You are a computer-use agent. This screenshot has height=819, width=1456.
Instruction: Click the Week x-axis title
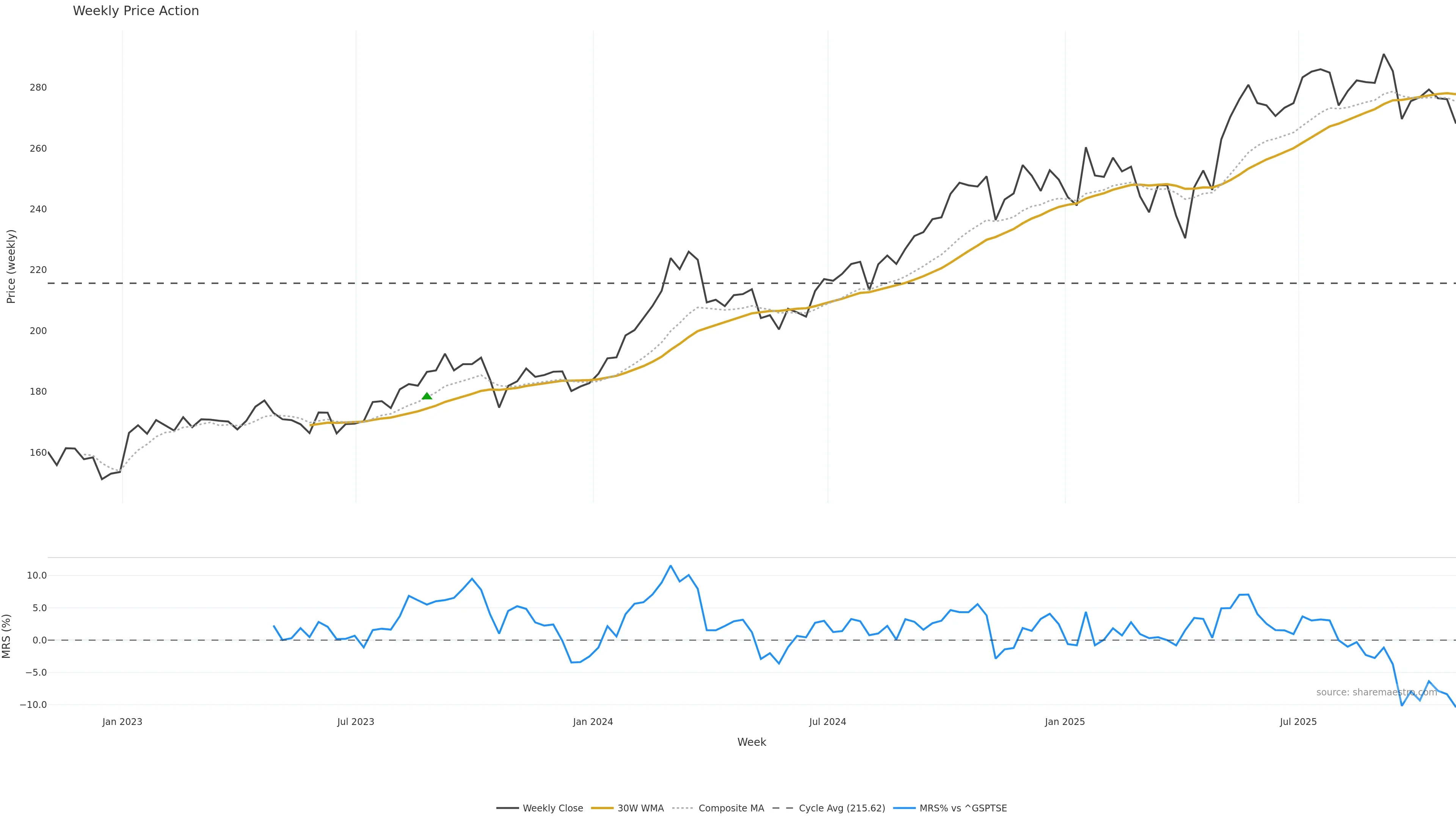tap(751, 742)
